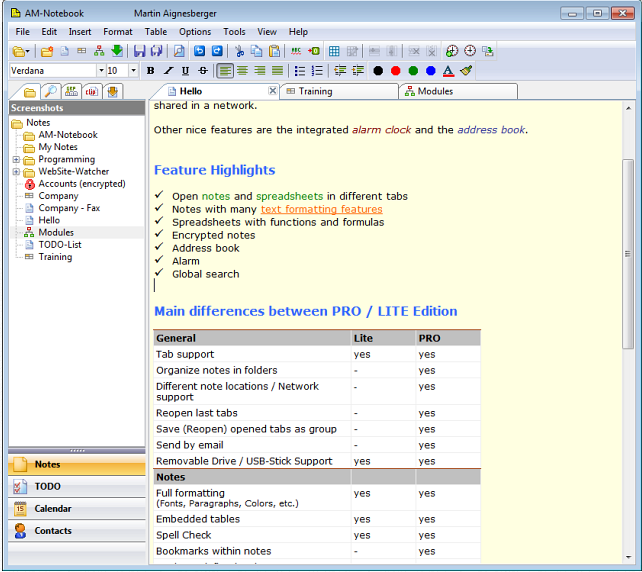The width and height of the screenshot is (642, 572).
Task: Click the font color 'A' icon
Action: [448, 71]
